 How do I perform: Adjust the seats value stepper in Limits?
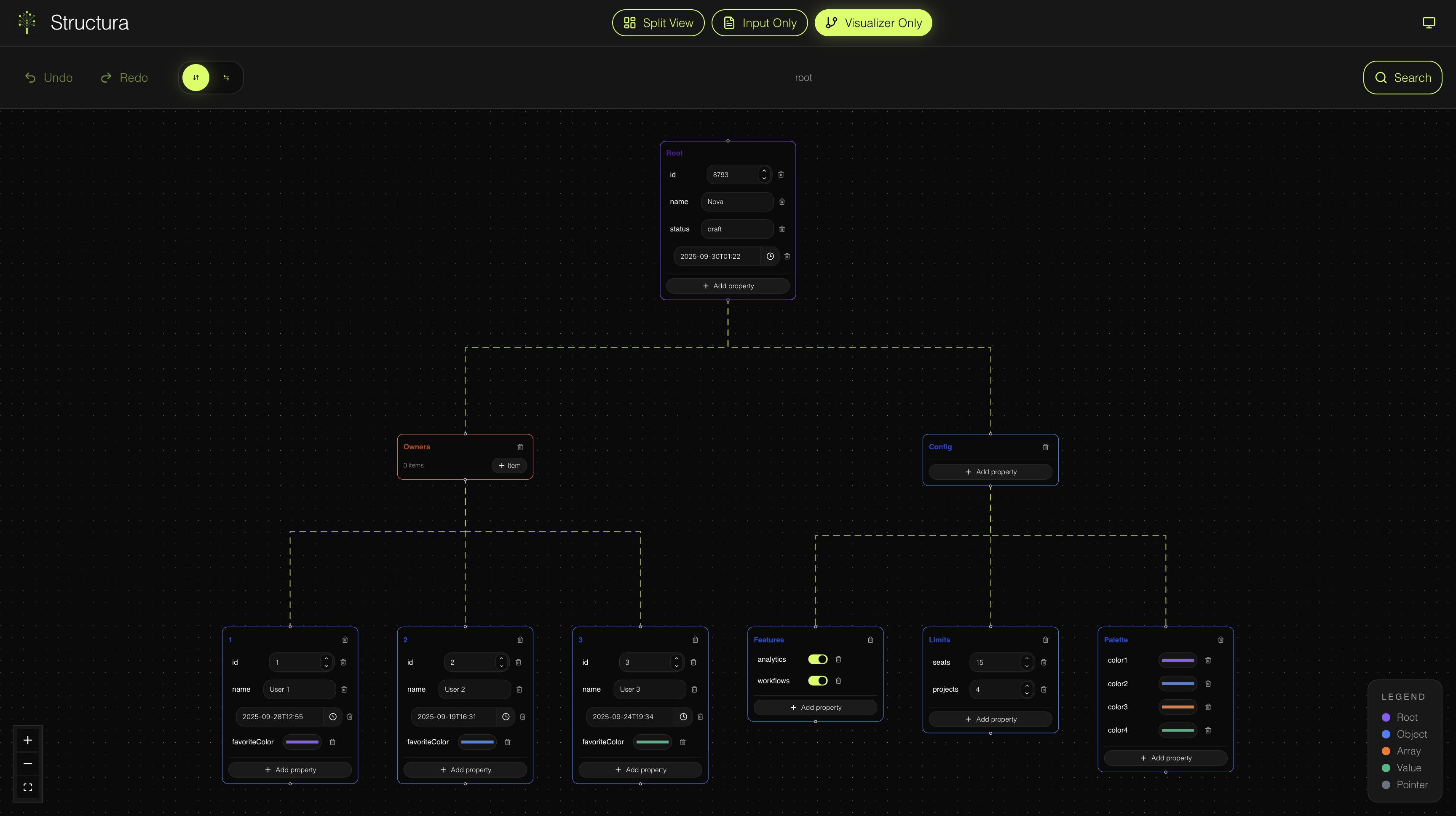(x=1026, y=662)
